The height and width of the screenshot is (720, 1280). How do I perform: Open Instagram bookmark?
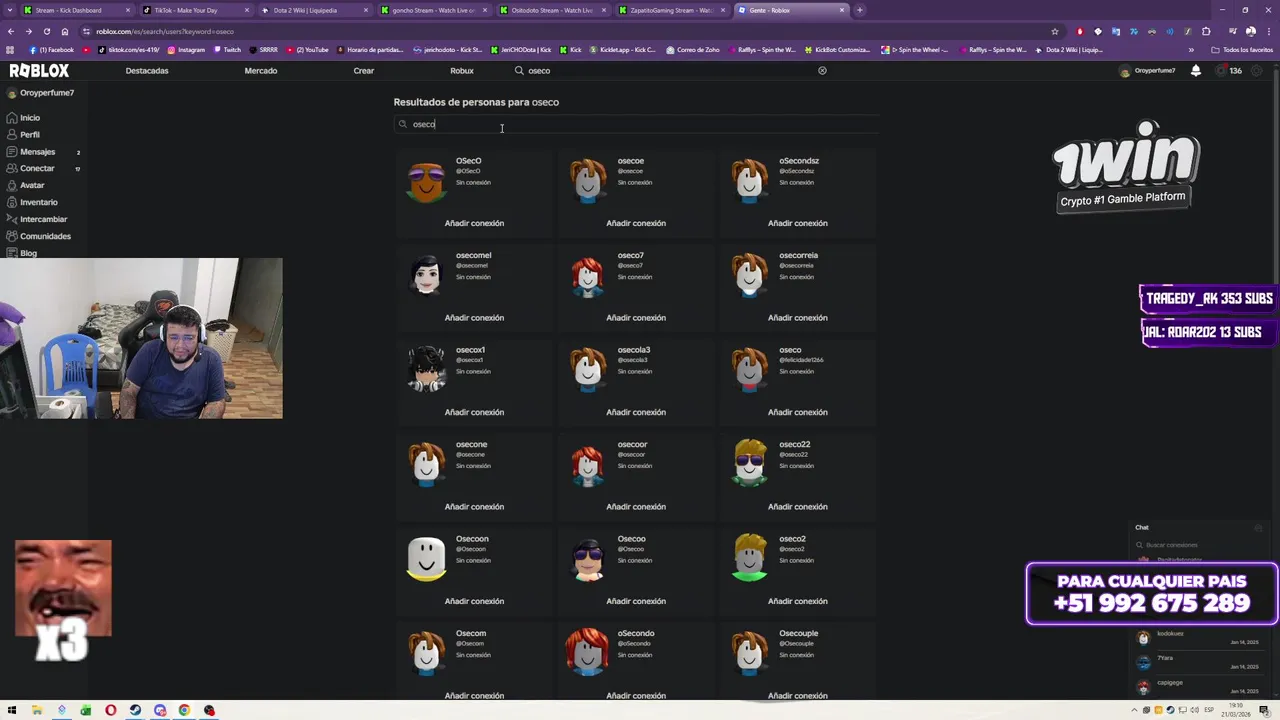186,50
